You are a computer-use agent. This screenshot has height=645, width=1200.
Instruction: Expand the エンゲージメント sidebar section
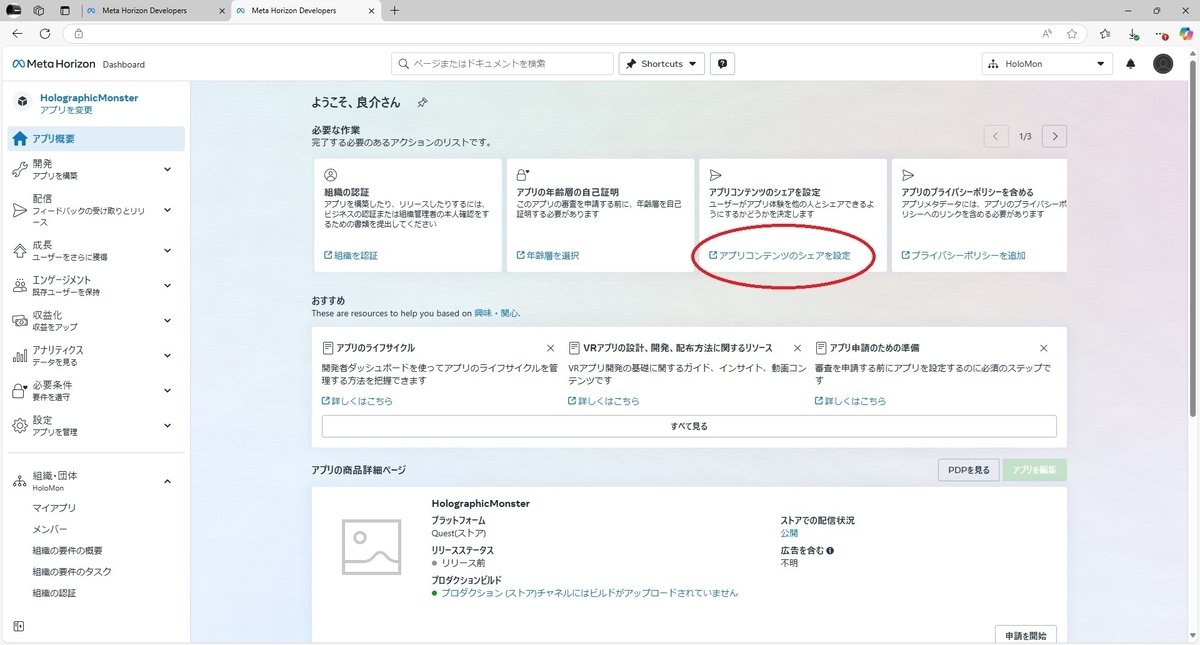[x=167, y=285]
